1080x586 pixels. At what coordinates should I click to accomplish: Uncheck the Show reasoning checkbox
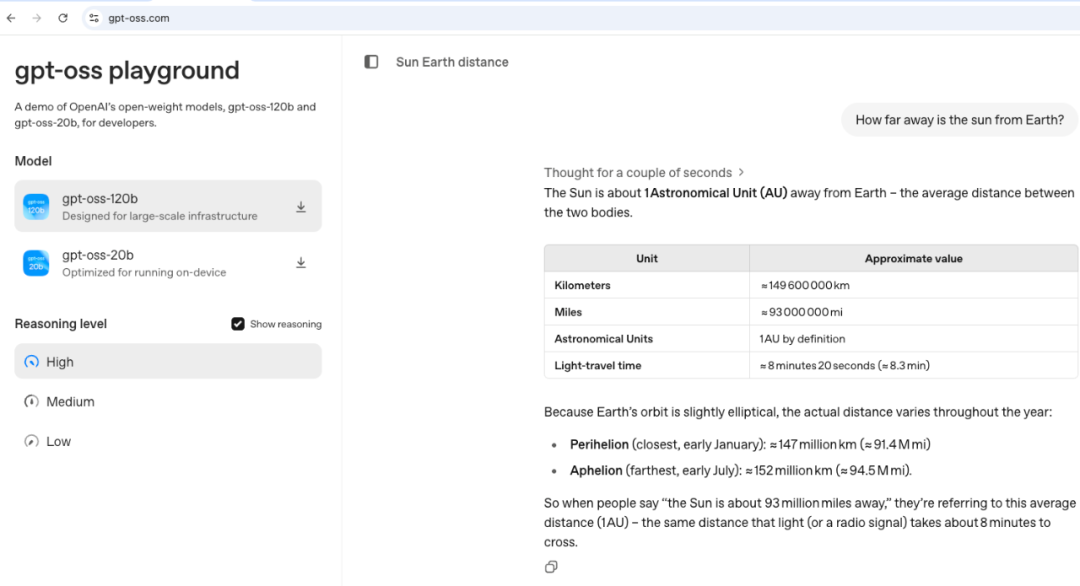click(x=238, y=324)
